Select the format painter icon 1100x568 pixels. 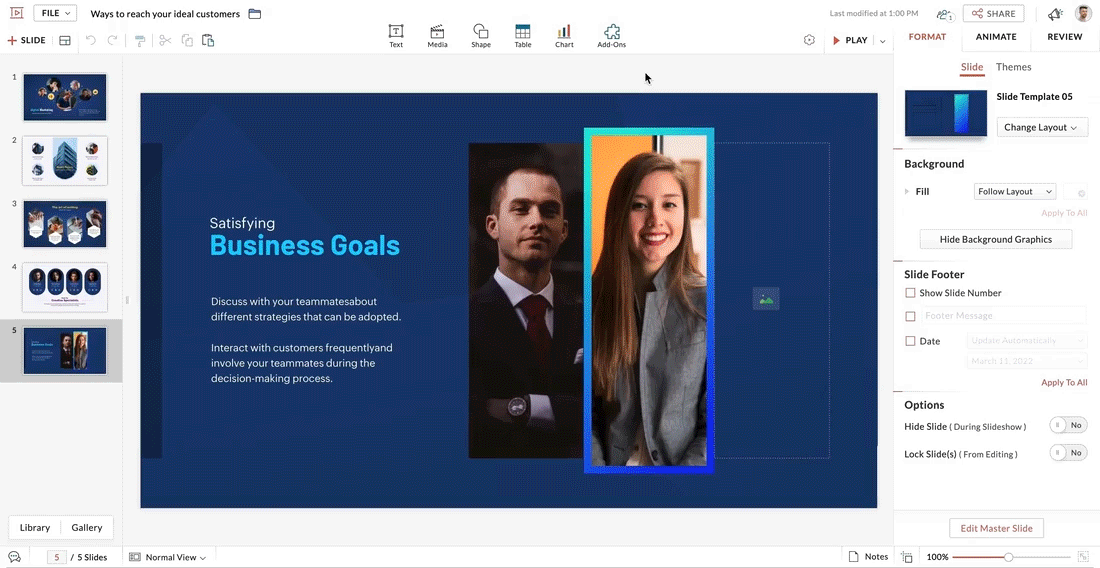[140, 41]
